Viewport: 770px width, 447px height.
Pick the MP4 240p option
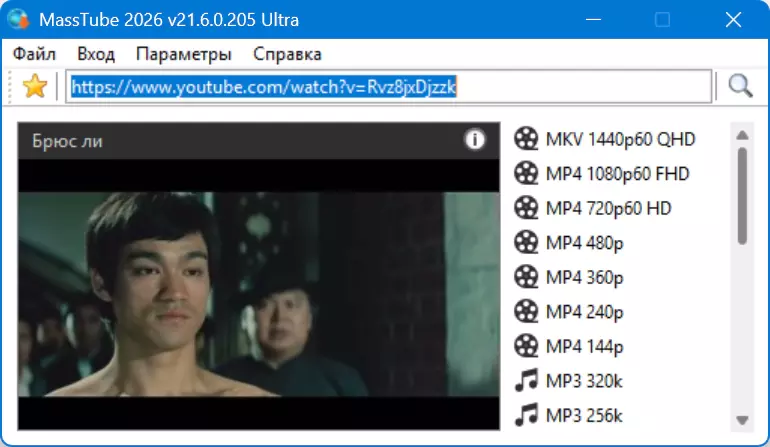[x=585, y=312]
